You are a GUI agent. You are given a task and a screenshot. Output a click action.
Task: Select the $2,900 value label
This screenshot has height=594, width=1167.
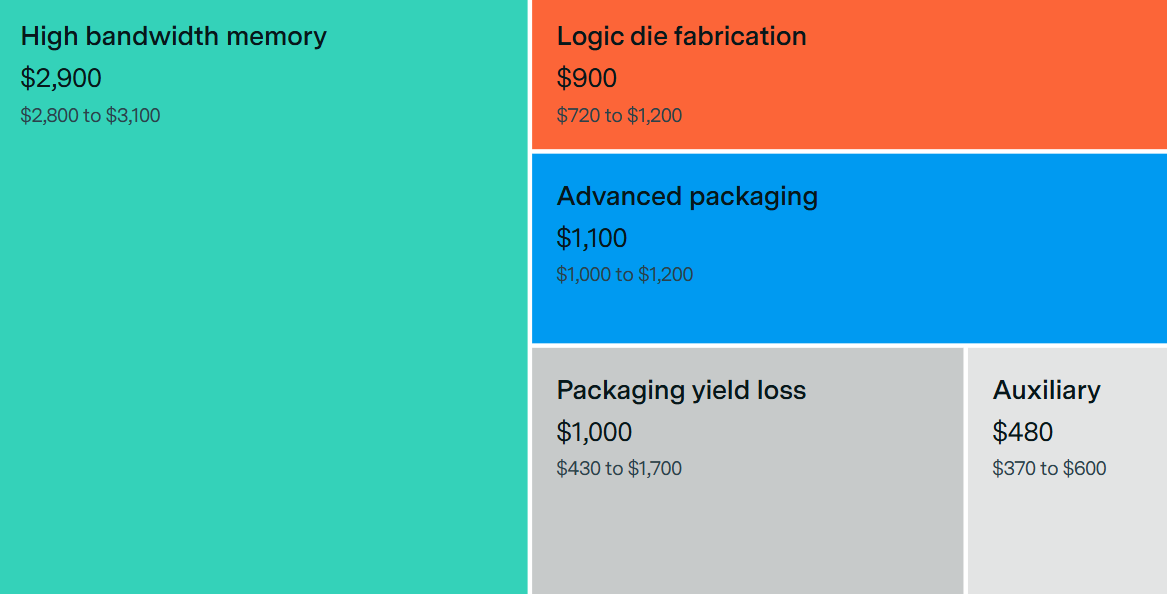(x=61, y=78)
